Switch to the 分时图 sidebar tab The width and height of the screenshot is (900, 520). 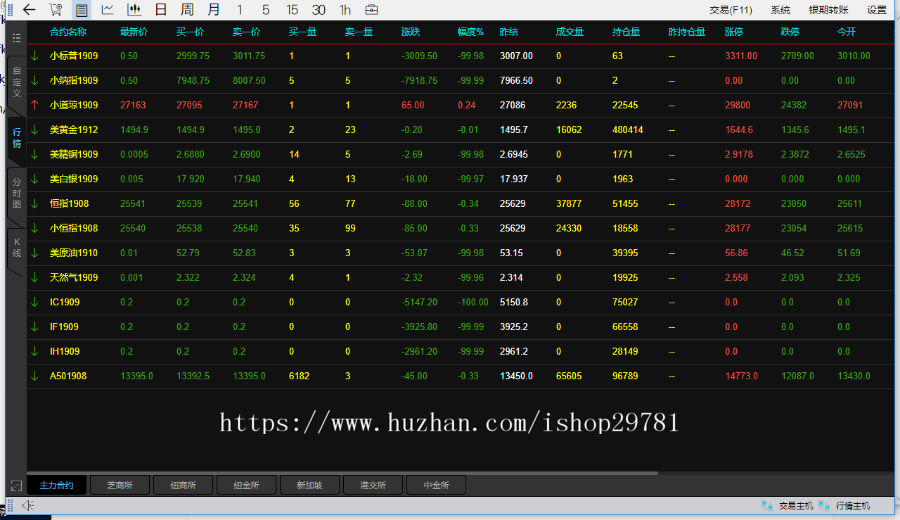pyautogui.click(x=17, y=193)
